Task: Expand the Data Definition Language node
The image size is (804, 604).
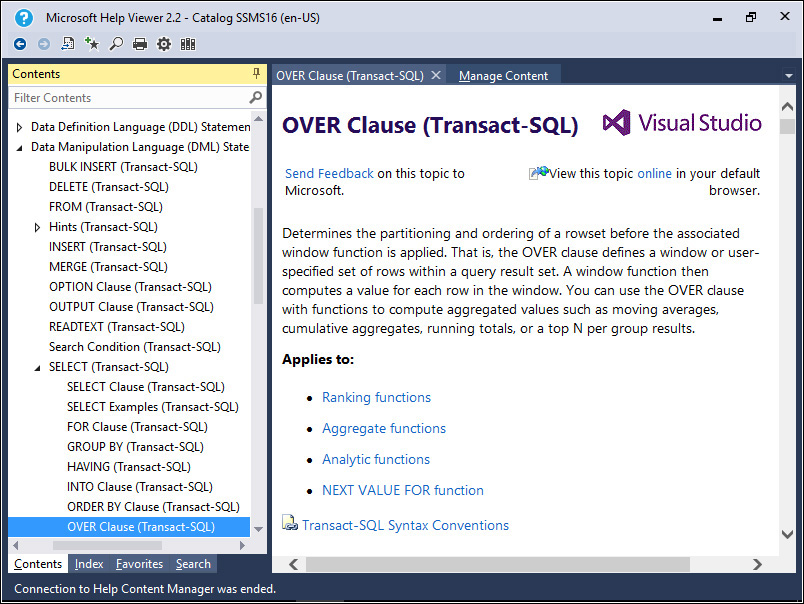Action: [19, 127]
